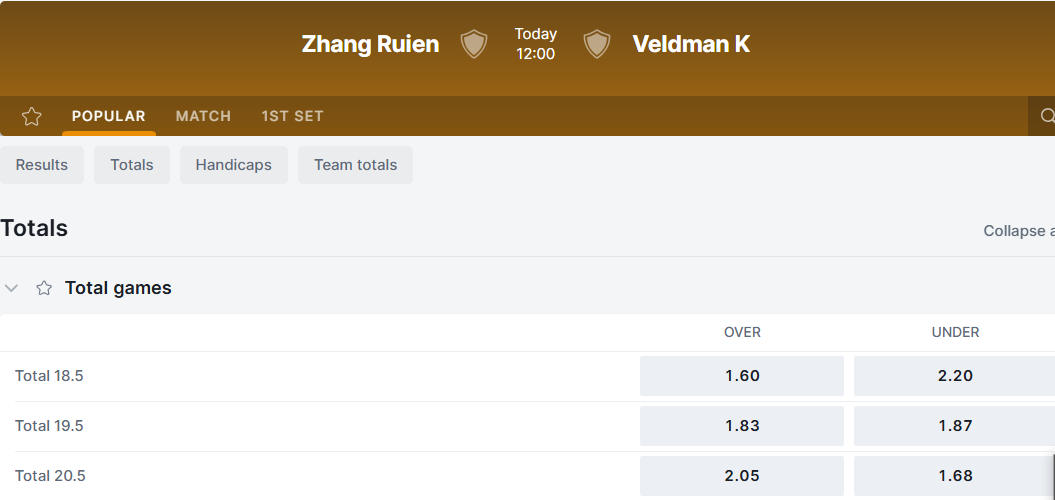1055x500 pixels.
Task: Pick Under 19.5 at odds 1.87
Action: click(954, 426)
